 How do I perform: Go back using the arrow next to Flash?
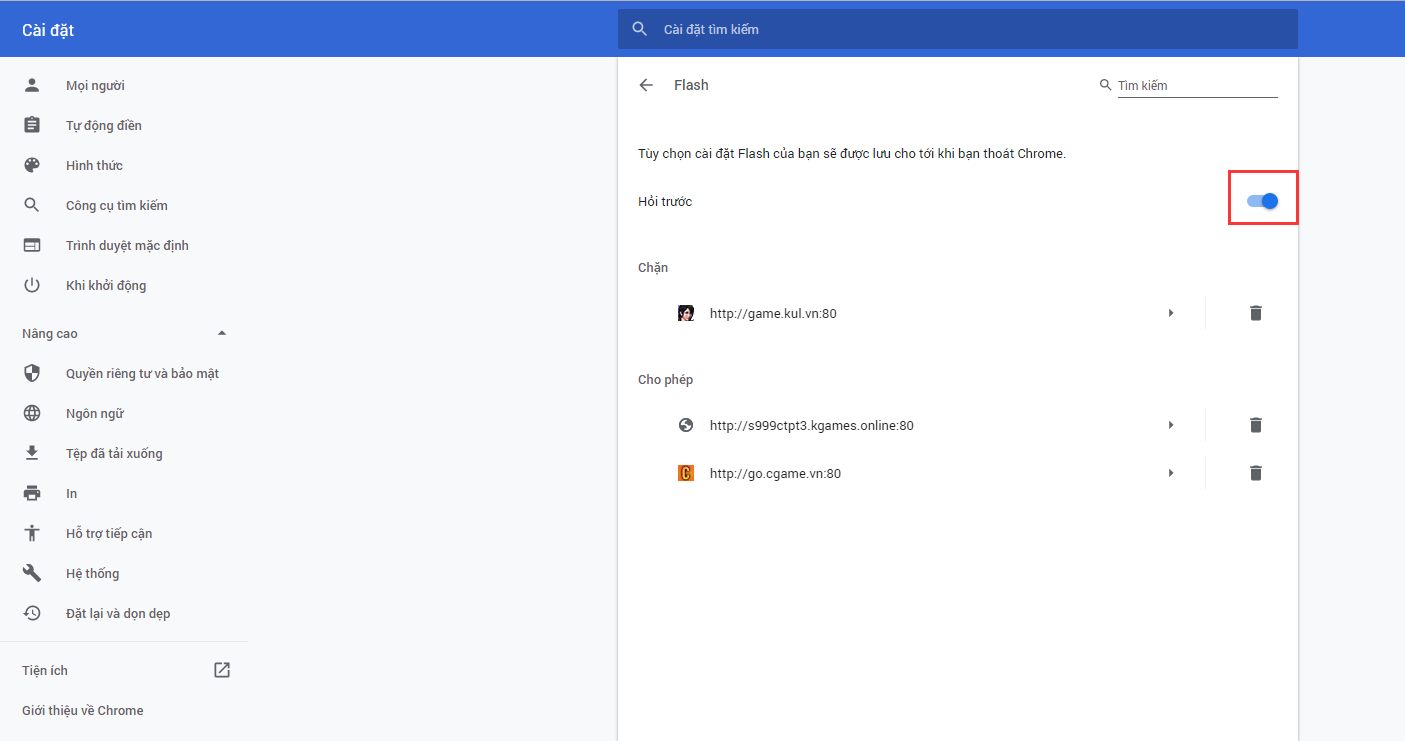646,85
